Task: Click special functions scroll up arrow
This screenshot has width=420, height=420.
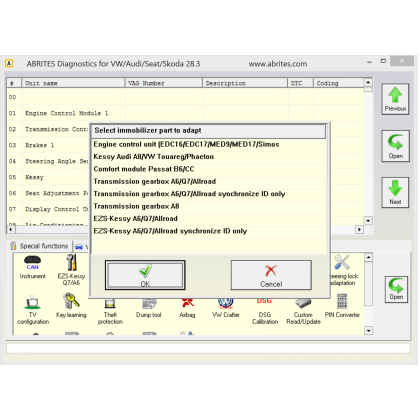Action: pyautogui.click(x=368, y=258)
